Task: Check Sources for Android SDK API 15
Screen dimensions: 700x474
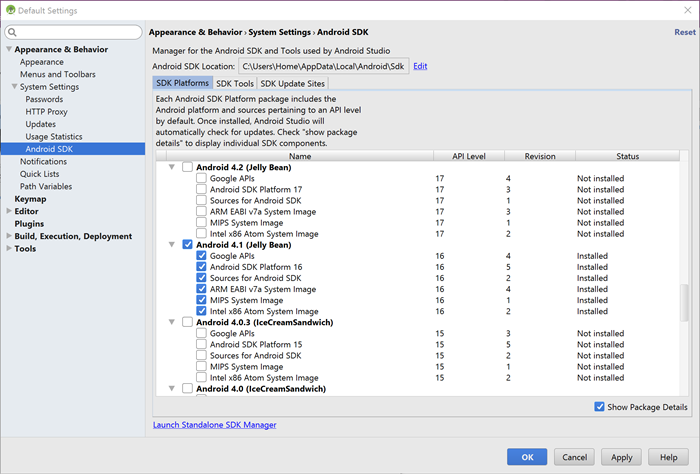Action: pos(201,355)
